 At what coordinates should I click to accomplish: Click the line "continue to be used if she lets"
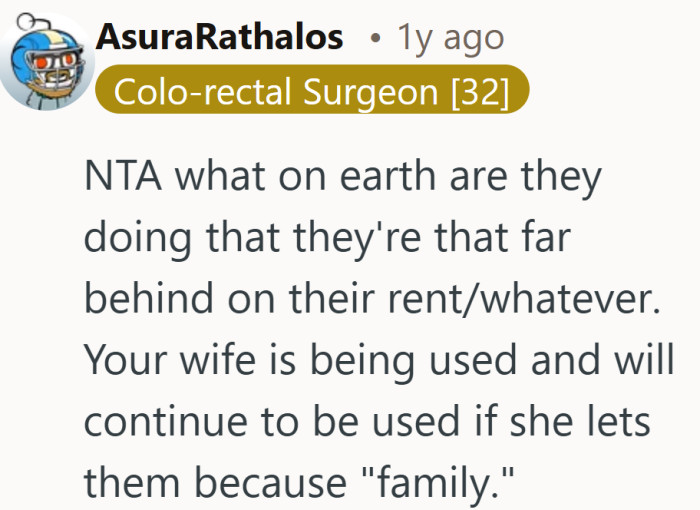click(x=367, y=419)
